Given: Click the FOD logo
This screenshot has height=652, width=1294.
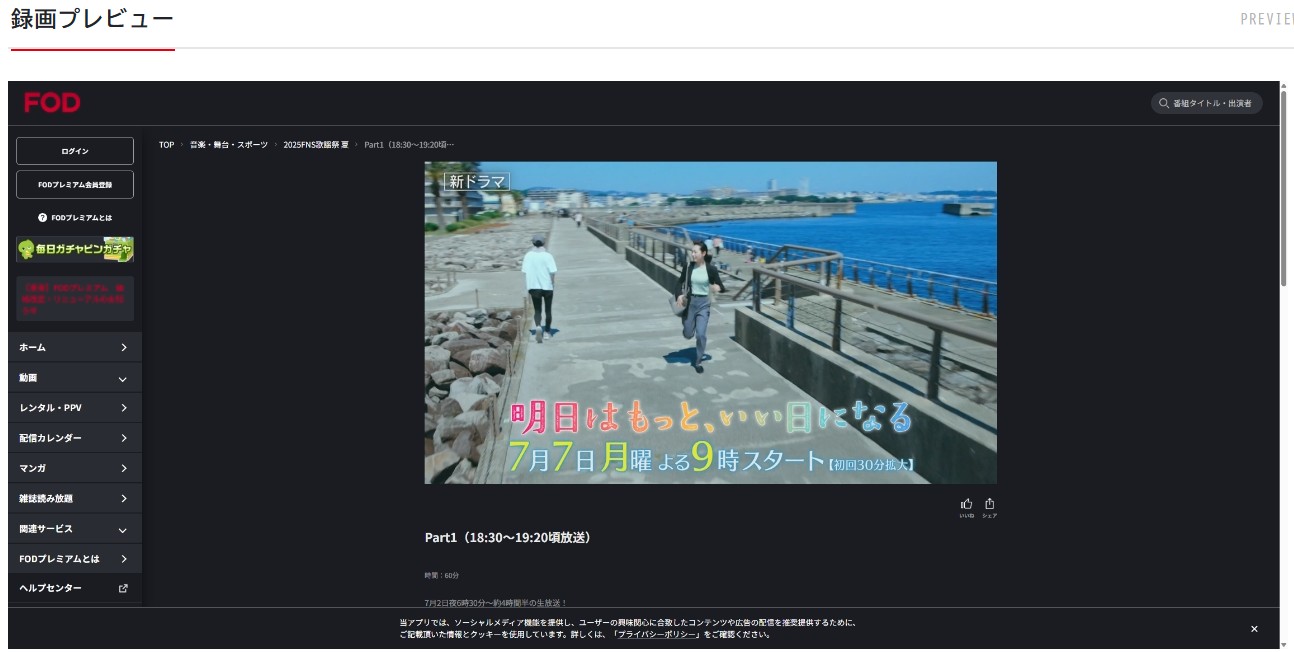Looking at the screenshot, I should coord(52,103).
